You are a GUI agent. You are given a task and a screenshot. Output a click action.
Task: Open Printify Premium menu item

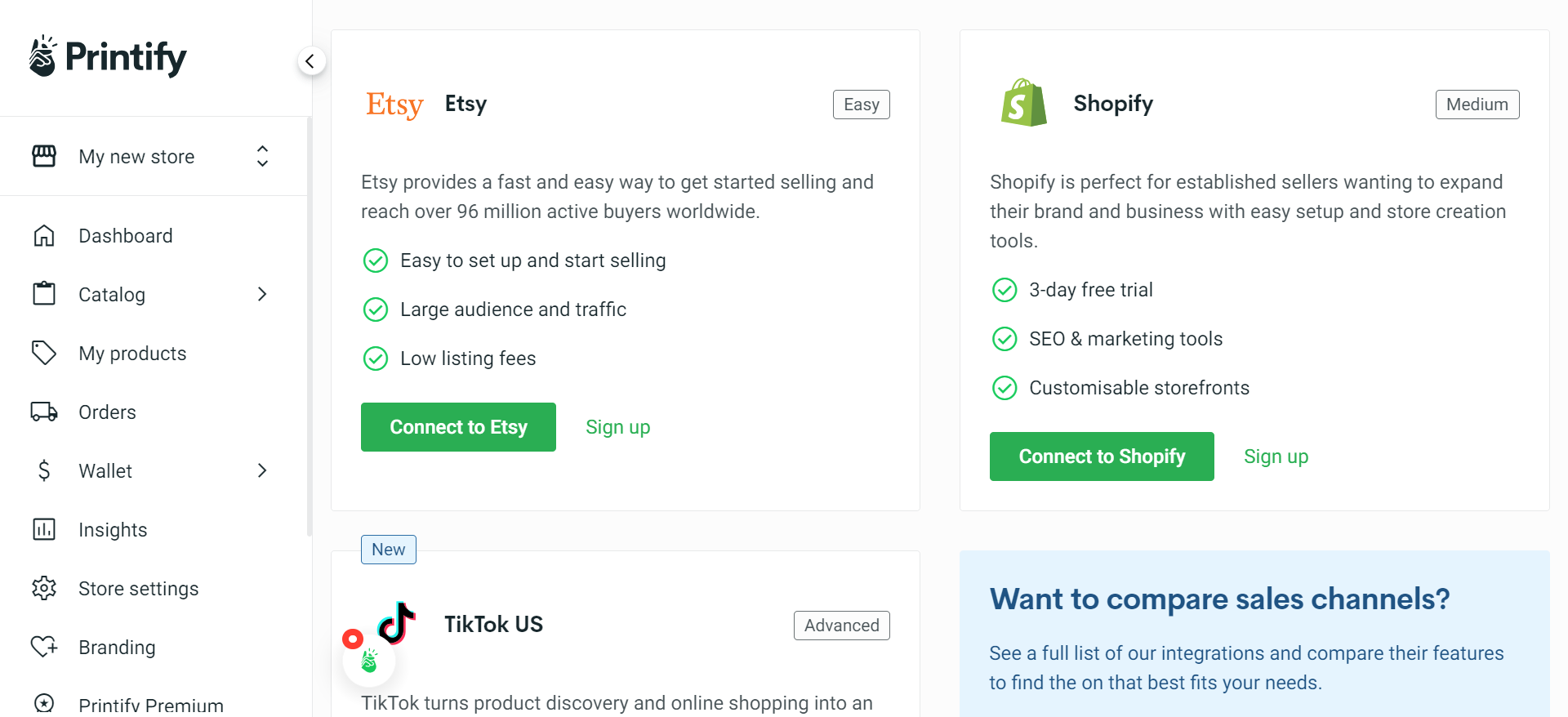(x=150, y=705)
